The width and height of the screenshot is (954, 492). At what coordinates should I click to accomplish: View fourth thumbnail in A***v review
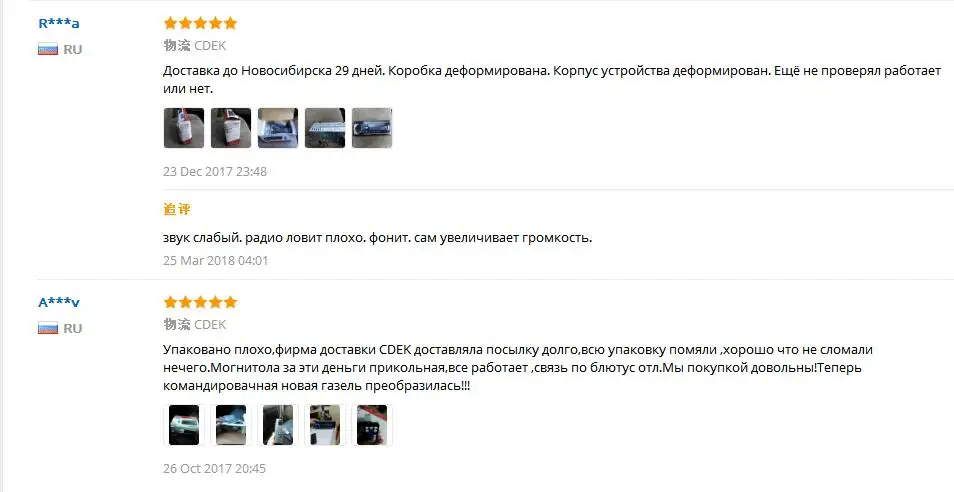coord(325,425)
